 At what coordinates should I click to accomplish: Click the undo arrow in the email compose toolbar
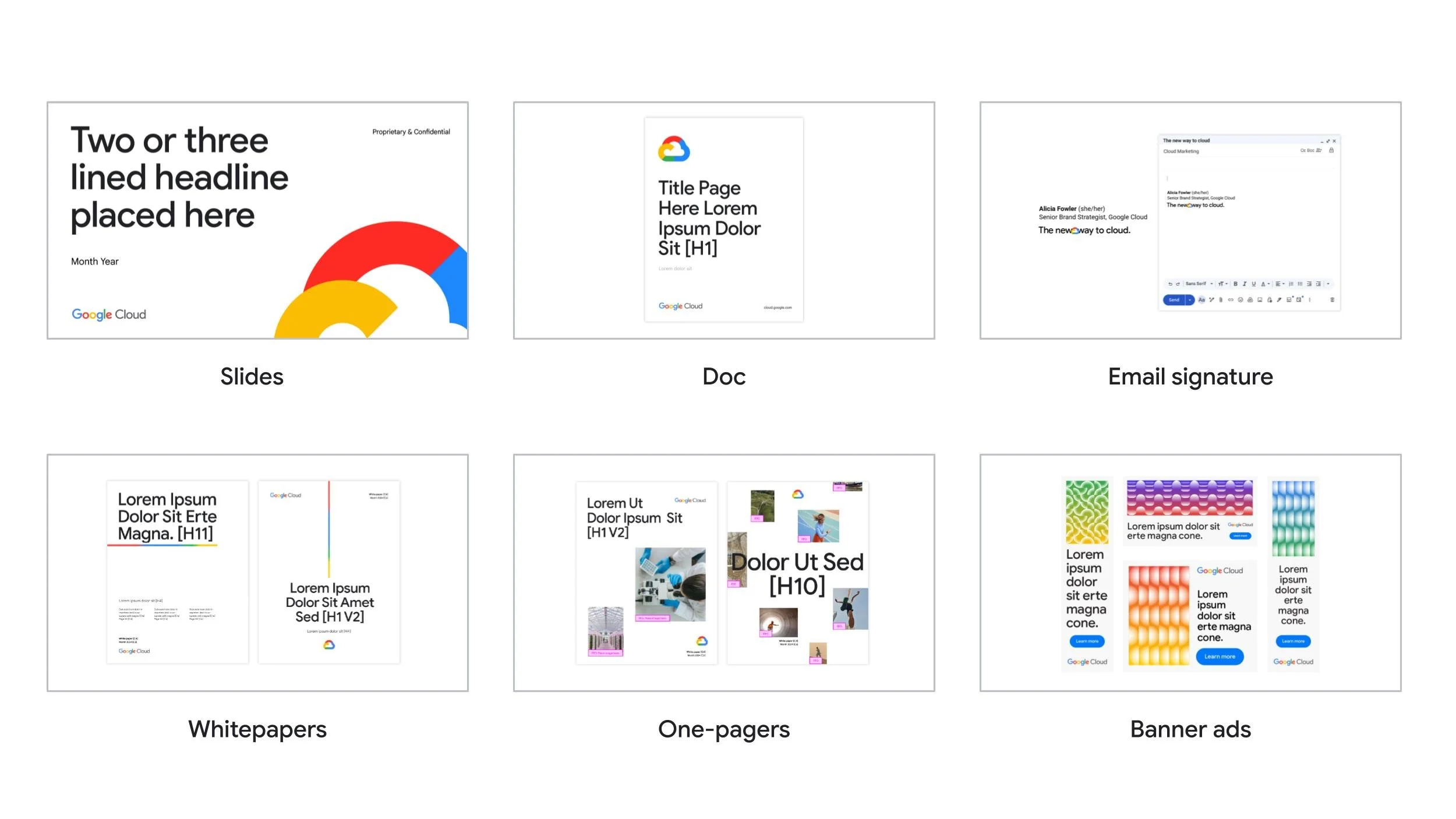(1170, 284)
